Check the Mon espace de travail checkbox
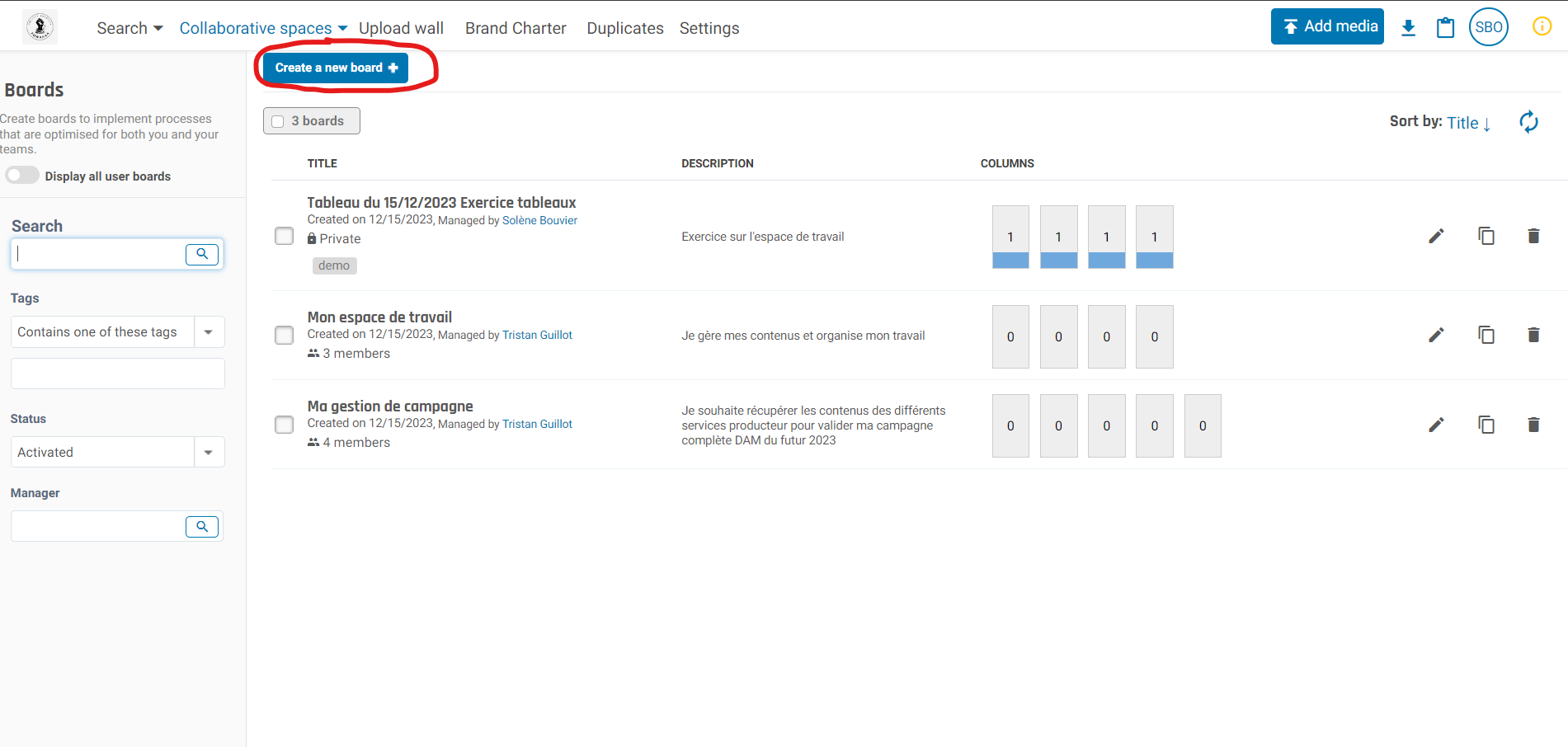The image size is (1568, 747). [284, 335]
